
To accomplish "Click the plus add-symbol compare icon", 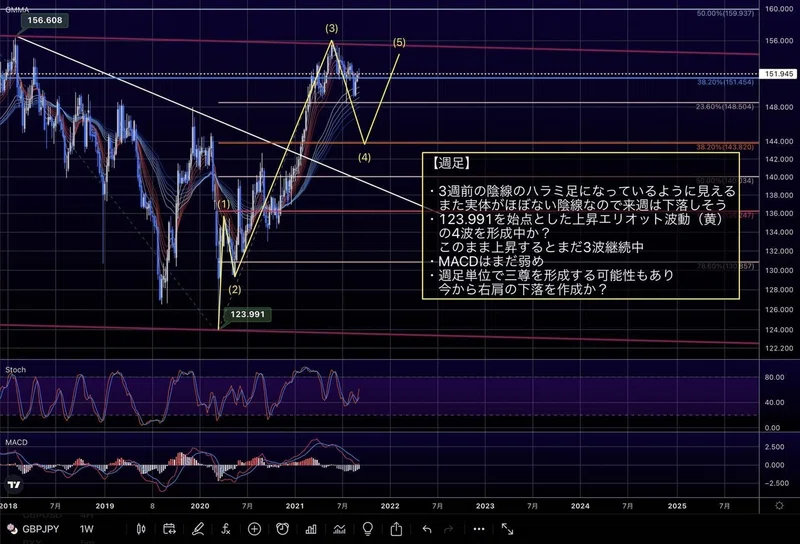I will pos(254,529).
